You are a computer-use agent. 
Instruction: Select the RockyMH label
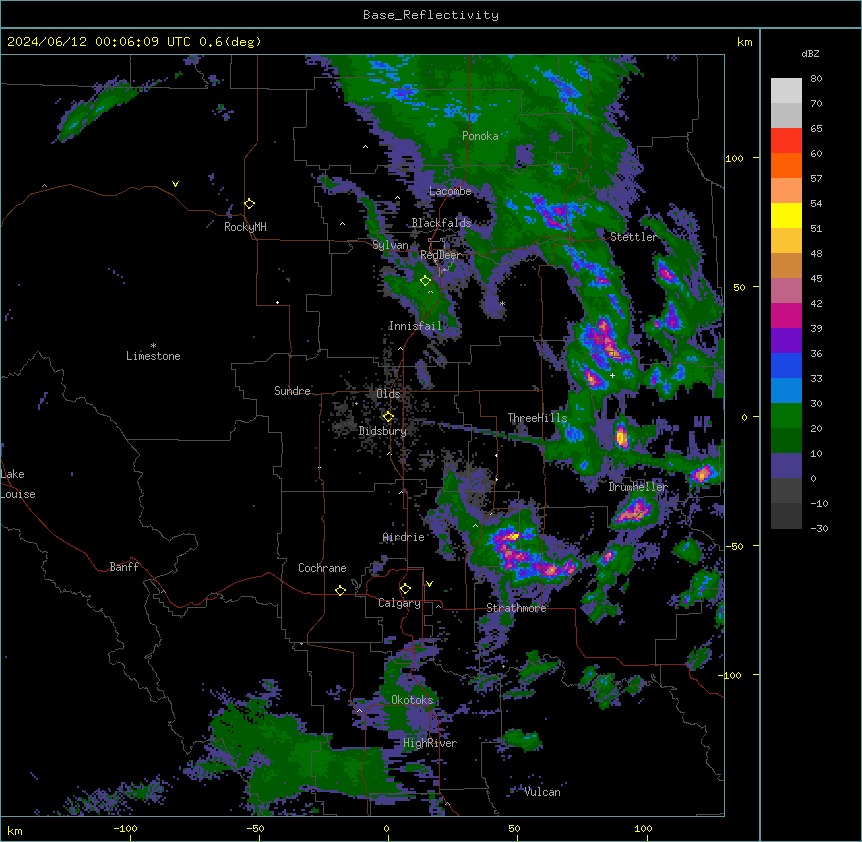click(x=245, y=227)
